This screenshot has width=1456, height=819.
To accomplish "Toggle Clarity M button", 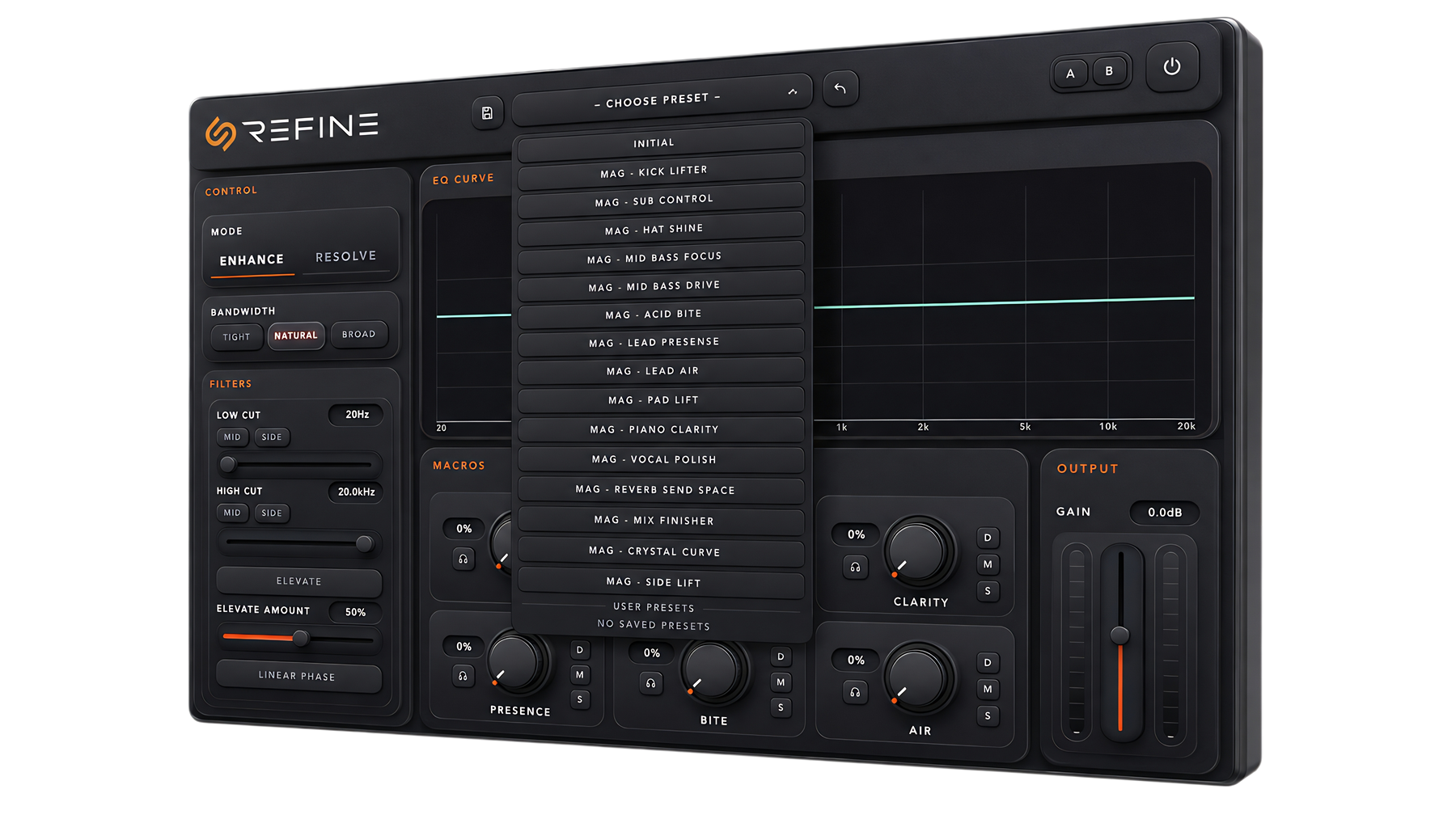I will [x=988, y=564].
